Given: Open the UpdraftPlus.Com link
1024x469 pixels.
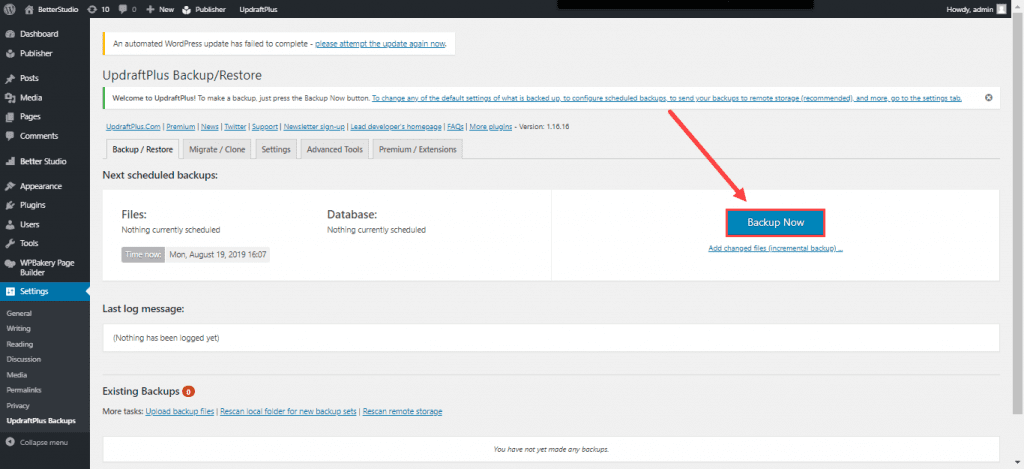Looking at the screenshot, I should [x=134, y=127].
